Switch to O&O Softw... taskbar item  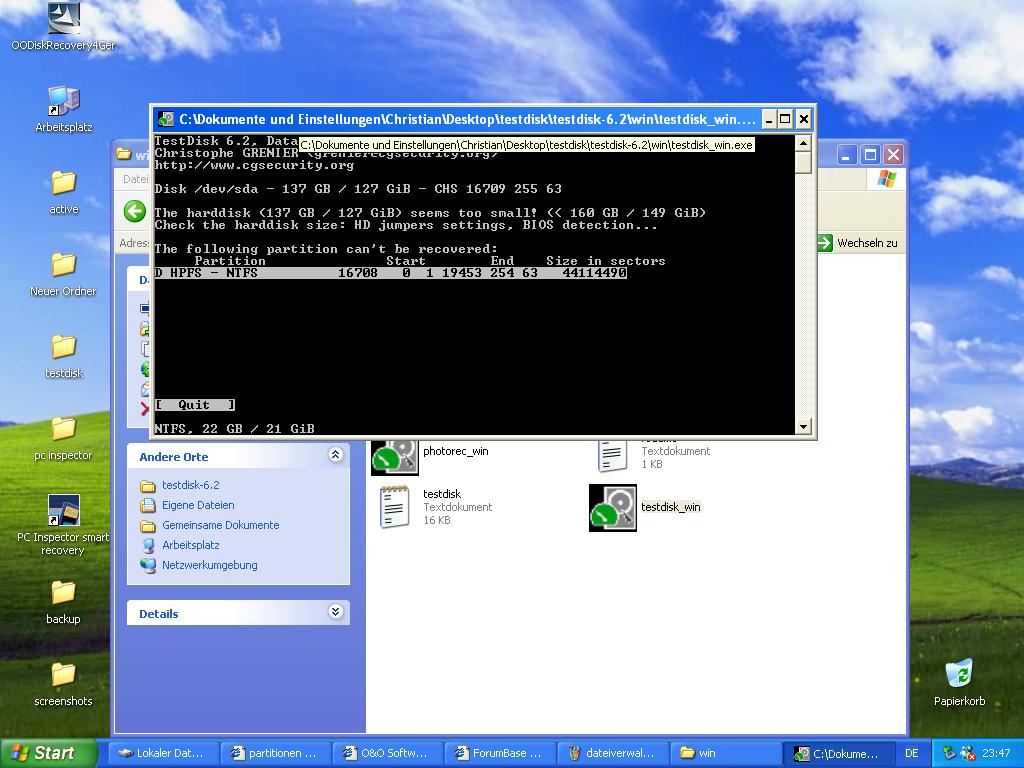click(388, 753)
